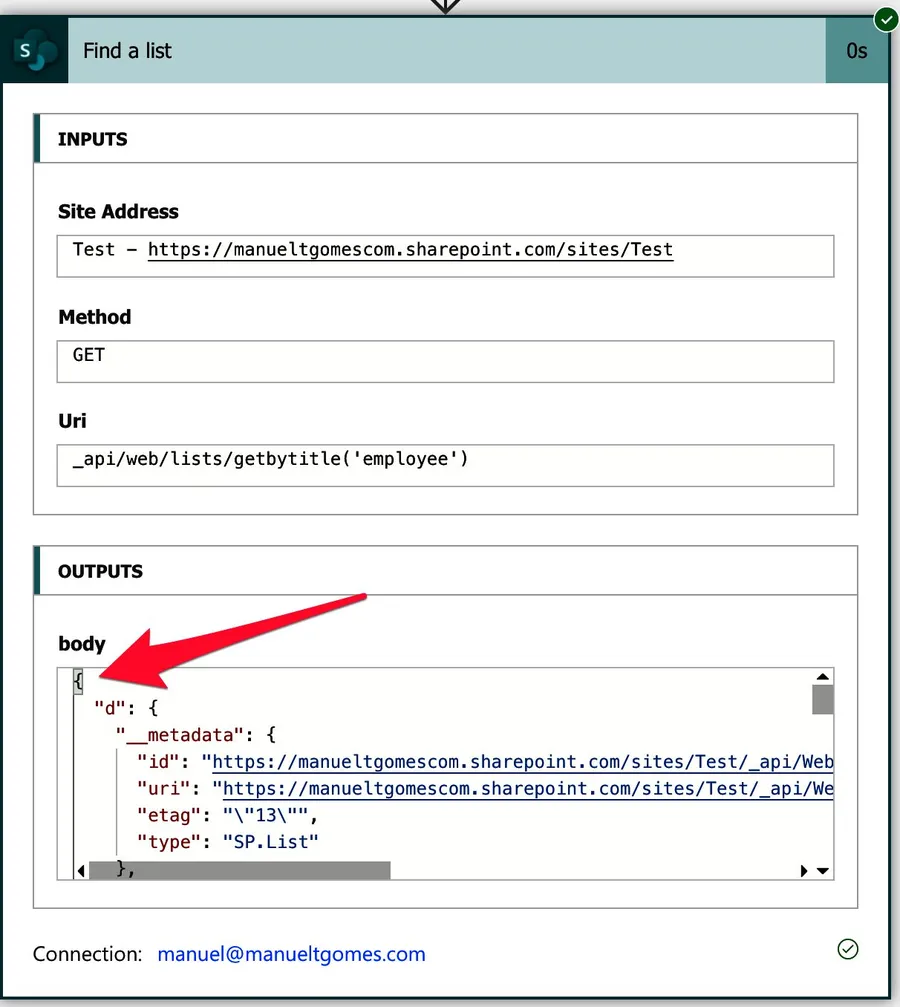Click the green success checkmark badge at top right
900x1007 pixels.
(x=885, y=19)
